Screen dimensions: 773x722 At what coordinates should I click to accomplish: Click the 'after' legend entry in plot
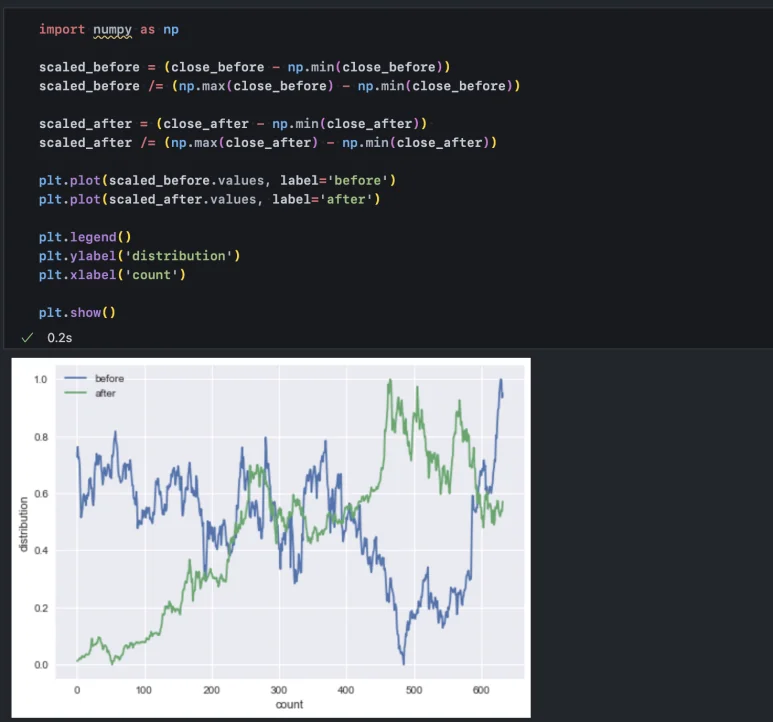[105, 394]
